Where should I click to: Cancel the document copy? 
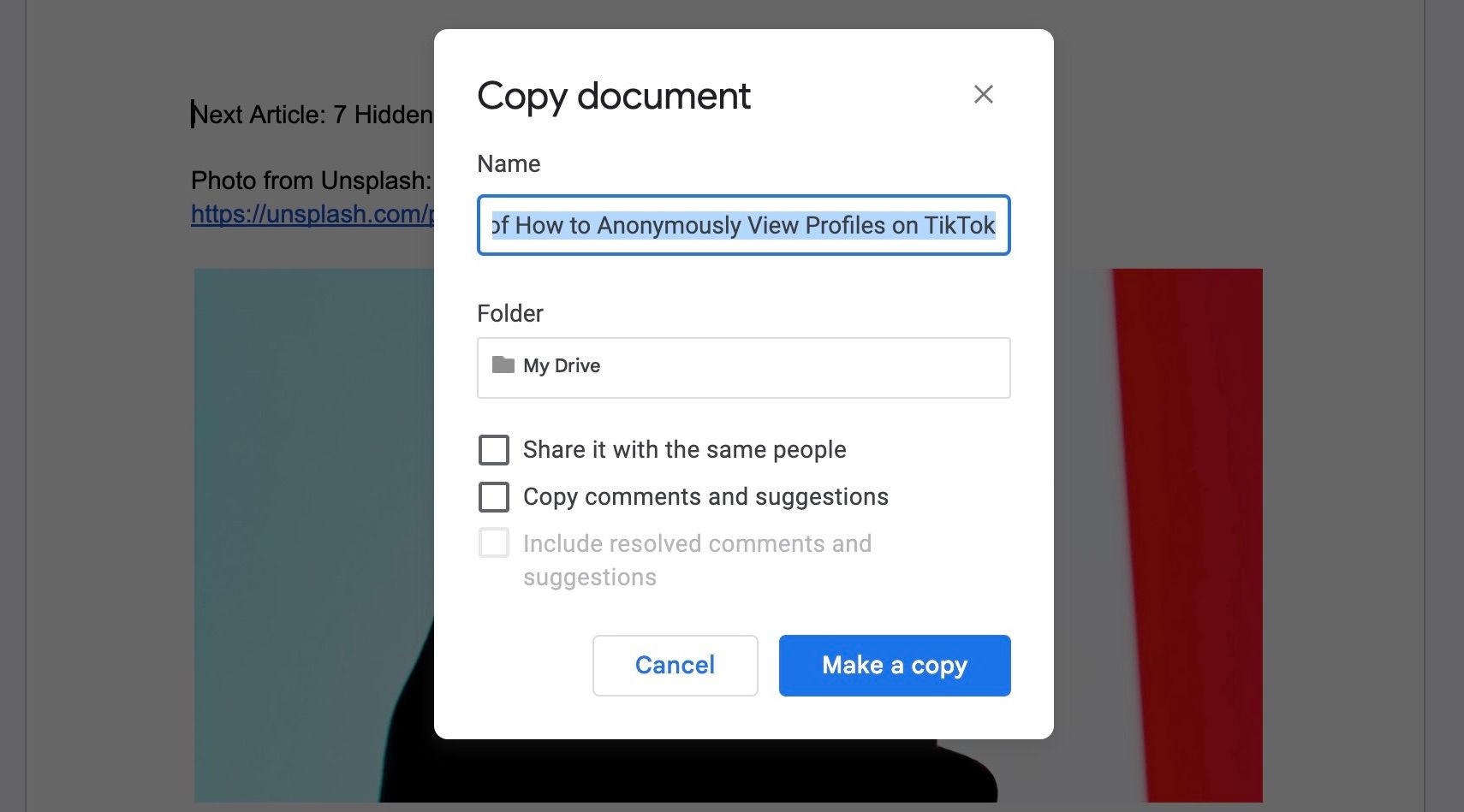[x=675, y=665]
